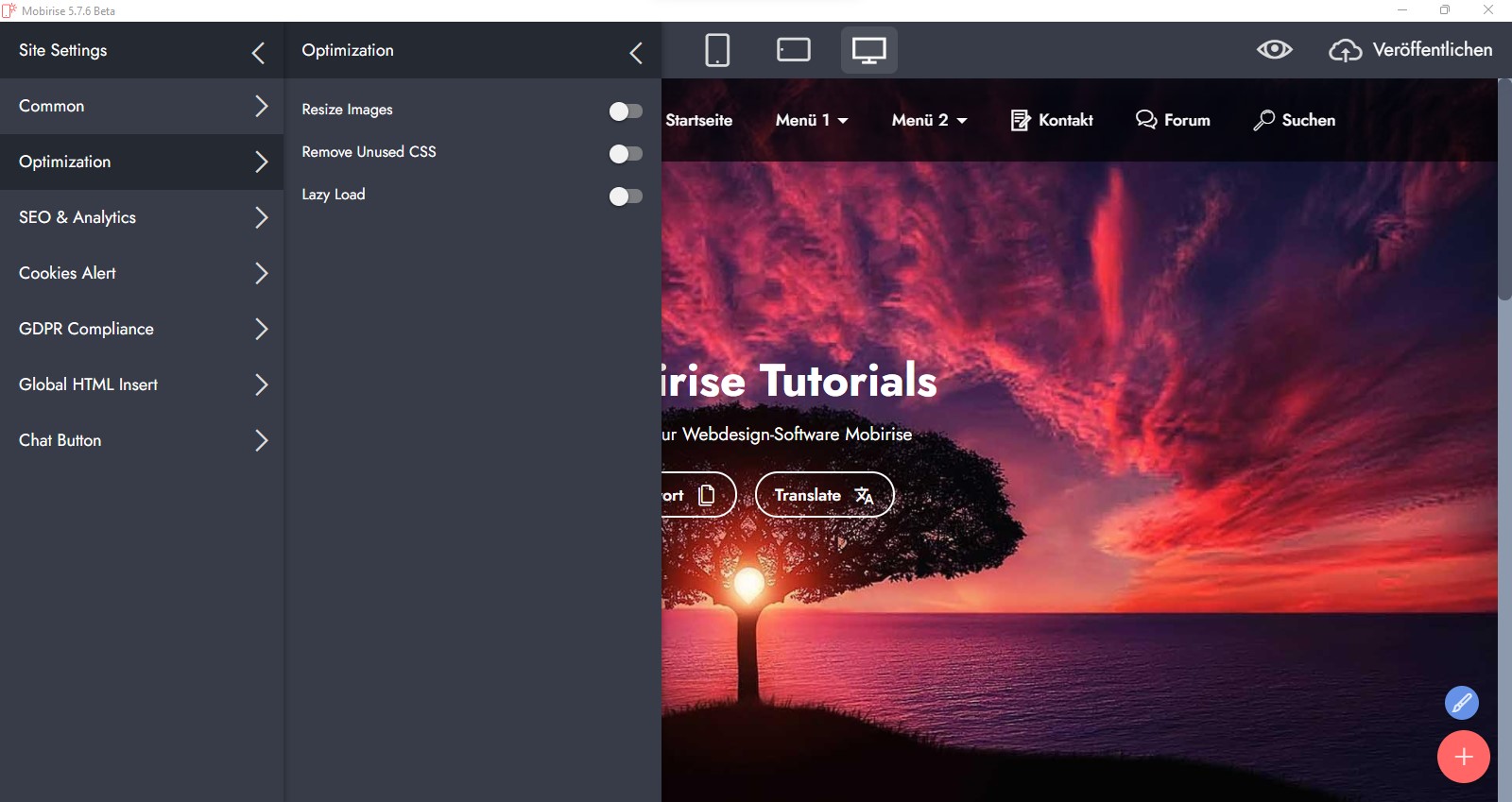Open the Common settings item
1512x802 pixels.
click(142, 106)
